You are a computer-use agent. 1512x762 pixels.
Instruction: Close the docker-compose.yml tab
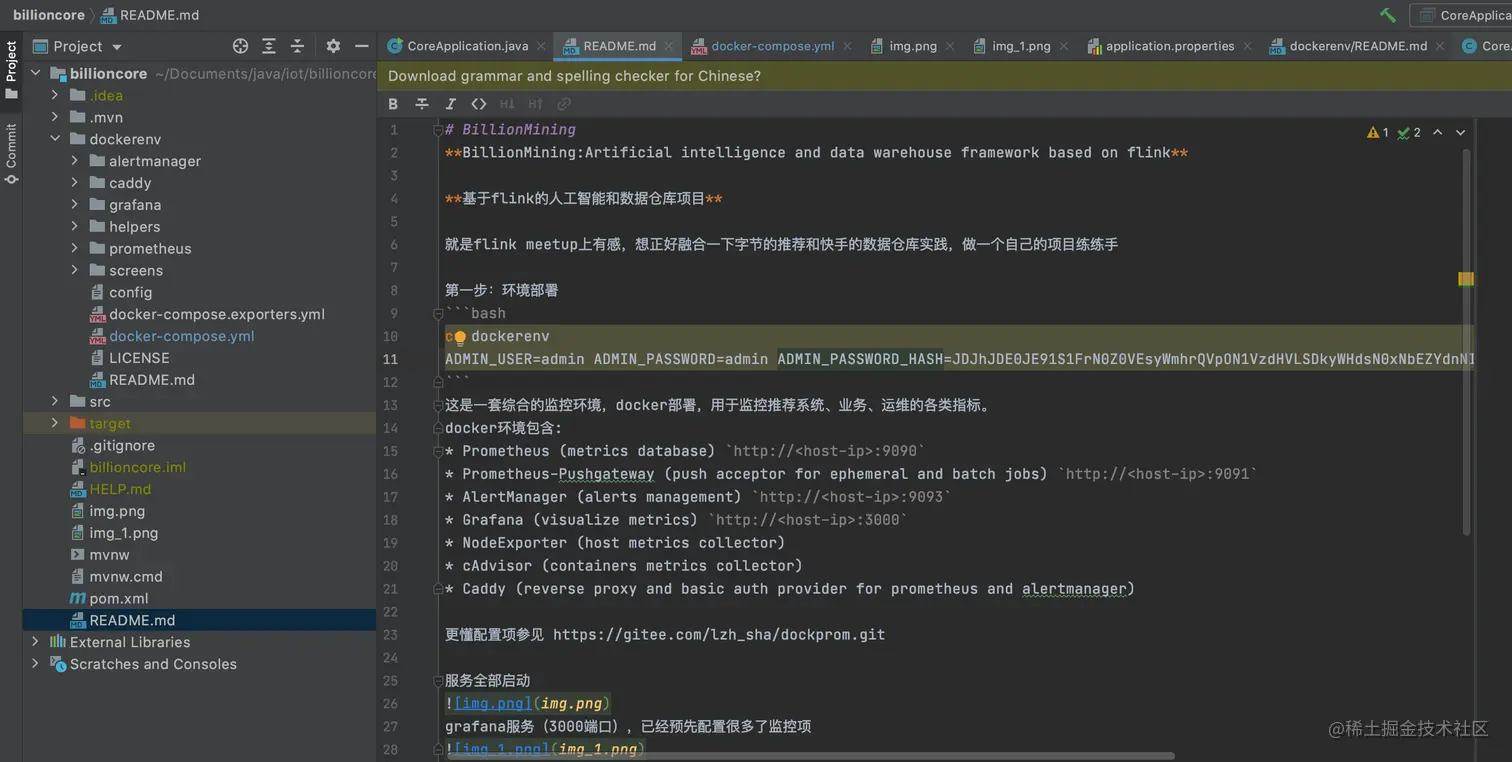pyautogui.click(x=847, y=46)
